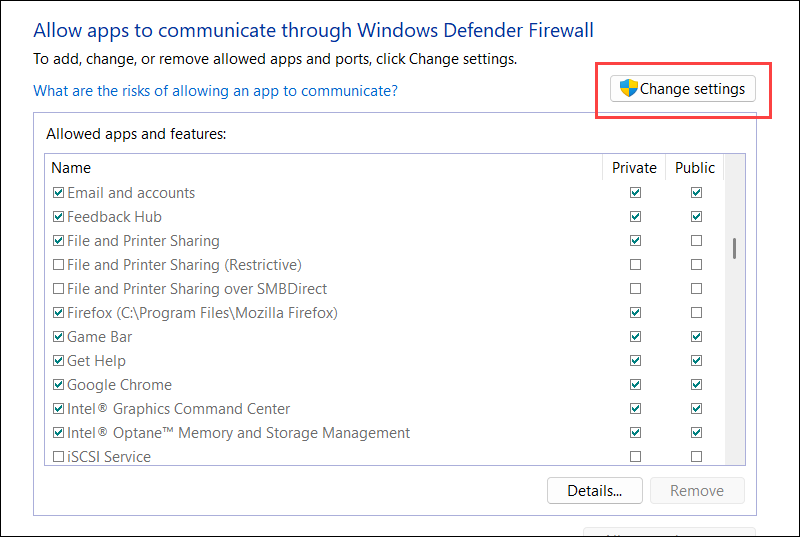Click the Private column header

[634, 167]
